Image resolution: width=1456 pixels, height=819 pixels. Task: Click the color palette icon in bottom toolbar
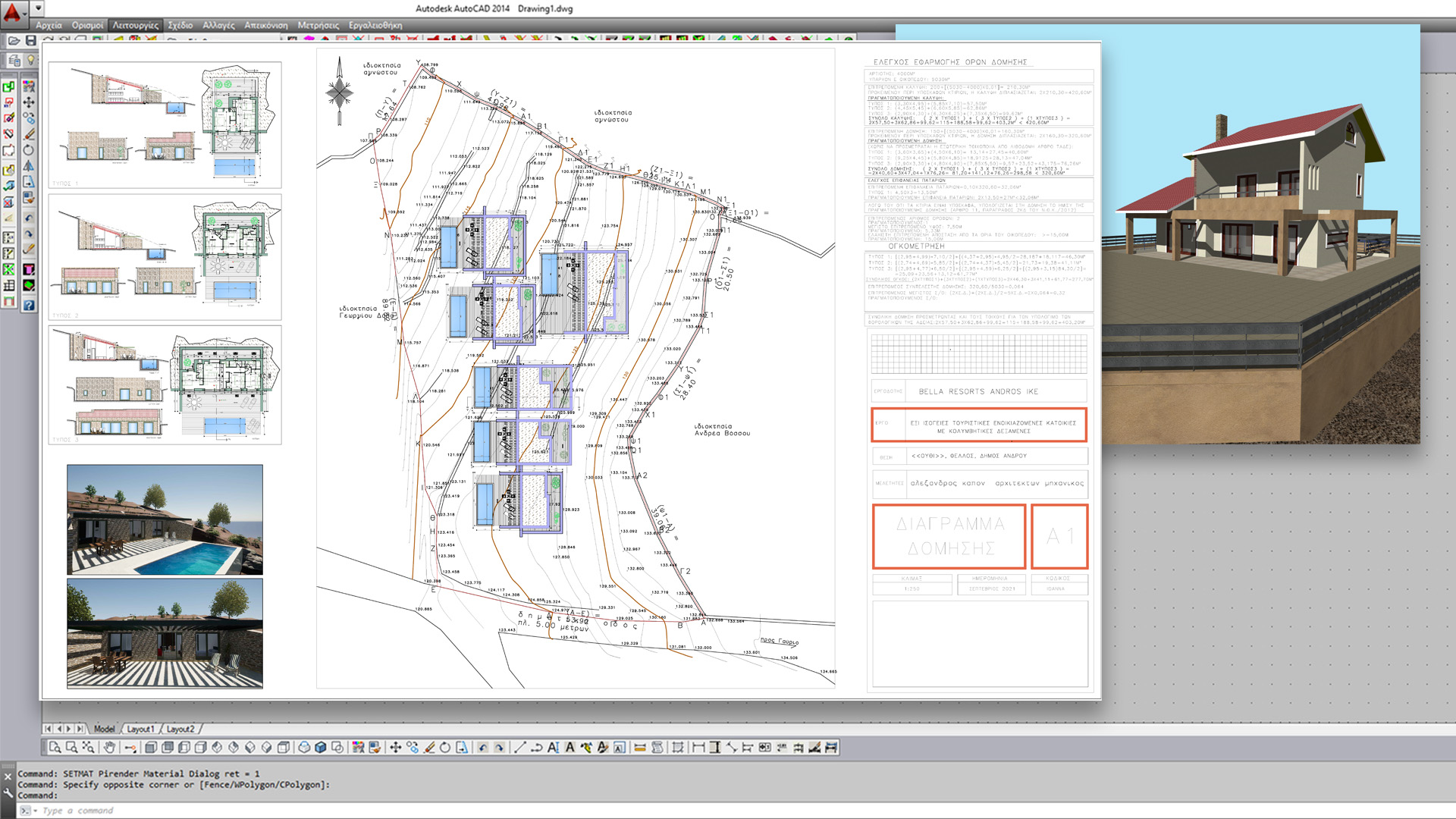click(358, 748)
